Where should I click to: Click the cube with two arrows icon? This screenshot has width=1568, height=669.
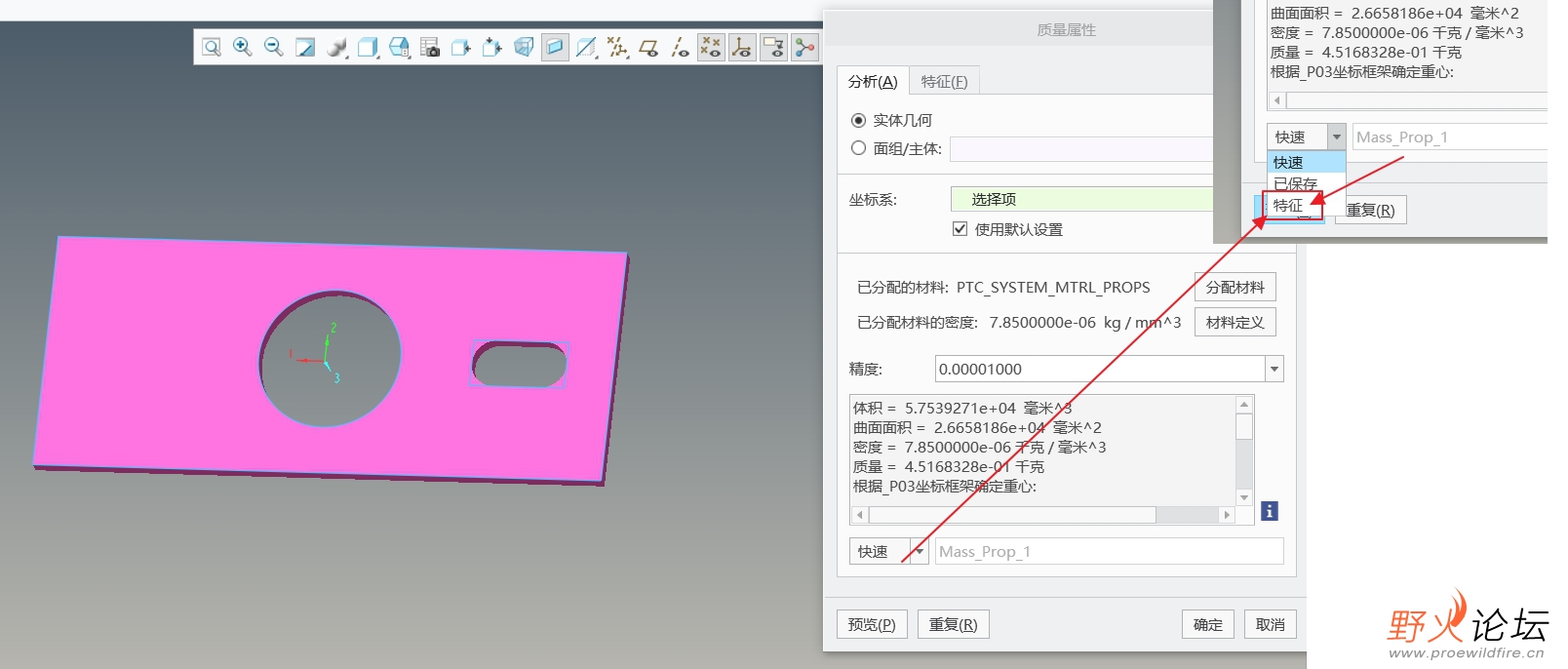coord(492,47)
